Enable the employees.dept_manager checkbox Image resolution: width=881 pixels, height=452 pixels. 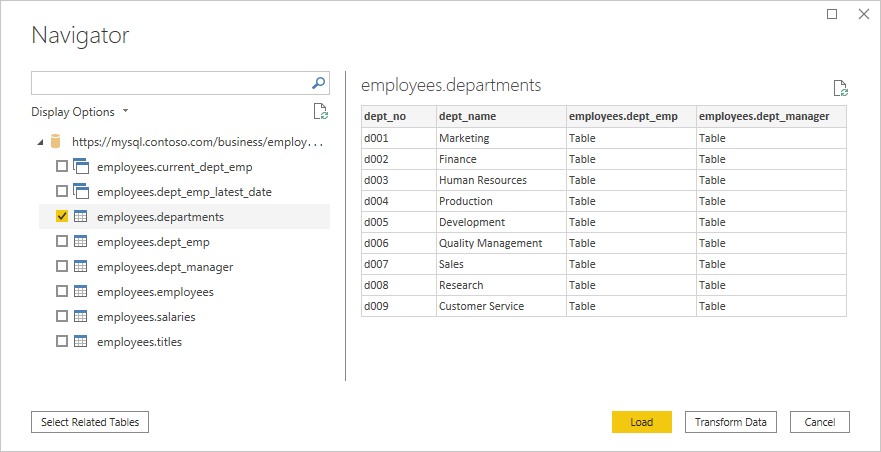click(x=62, y=267)
